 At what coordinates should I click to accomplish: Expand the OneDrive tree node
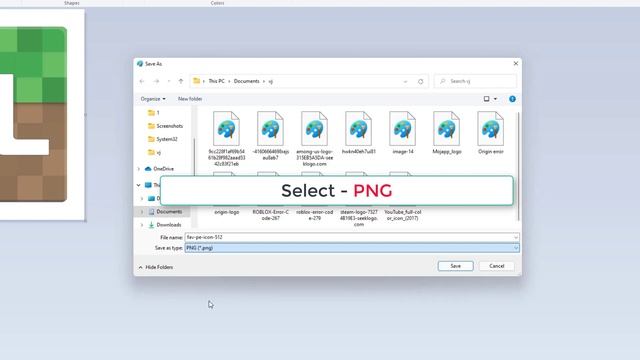point(139,169)
